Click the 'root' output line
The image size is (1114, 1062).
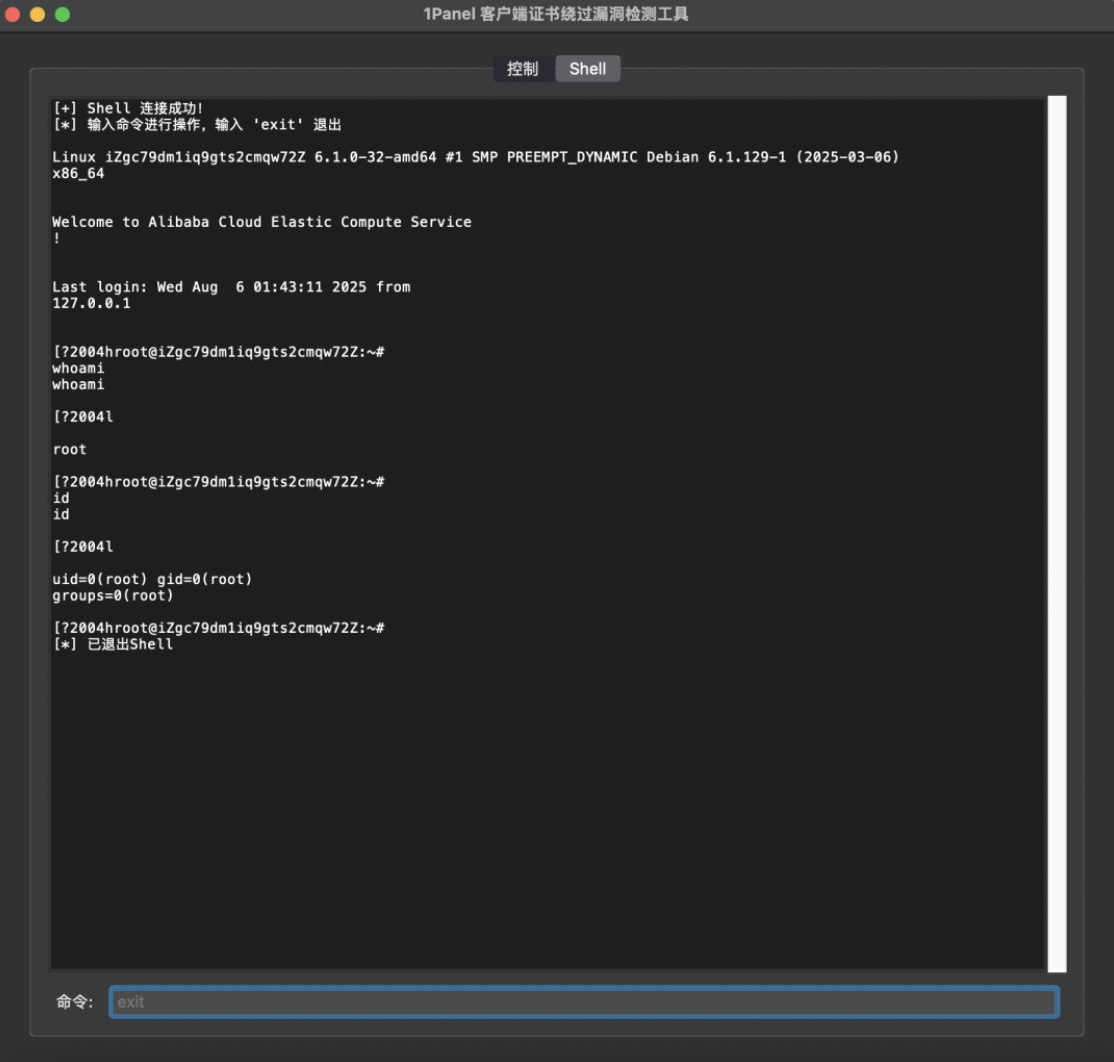click(70, 450)
